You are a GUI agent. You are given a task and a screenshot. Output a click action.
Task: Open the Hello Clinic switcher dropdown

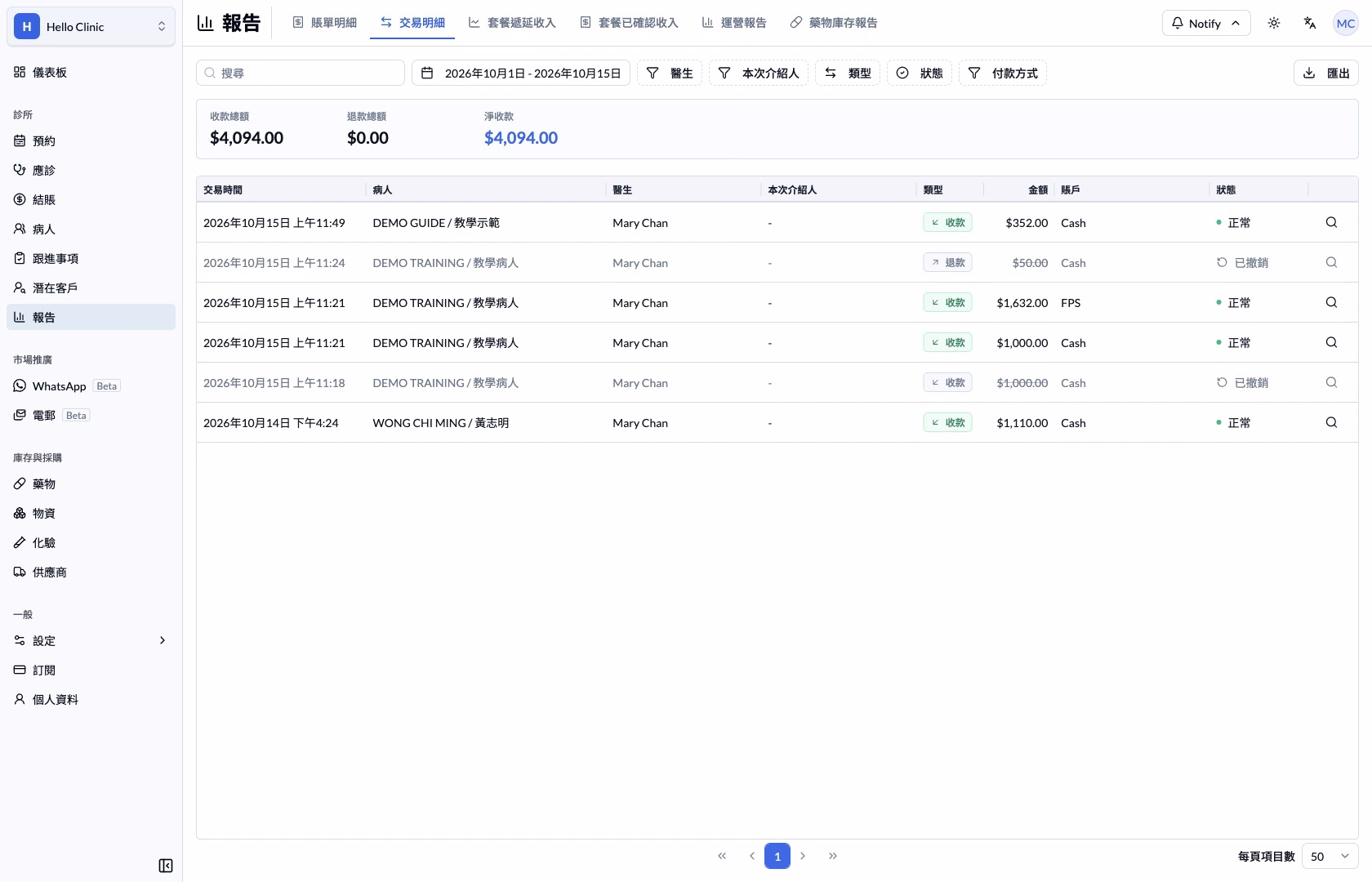click(91, 26)
